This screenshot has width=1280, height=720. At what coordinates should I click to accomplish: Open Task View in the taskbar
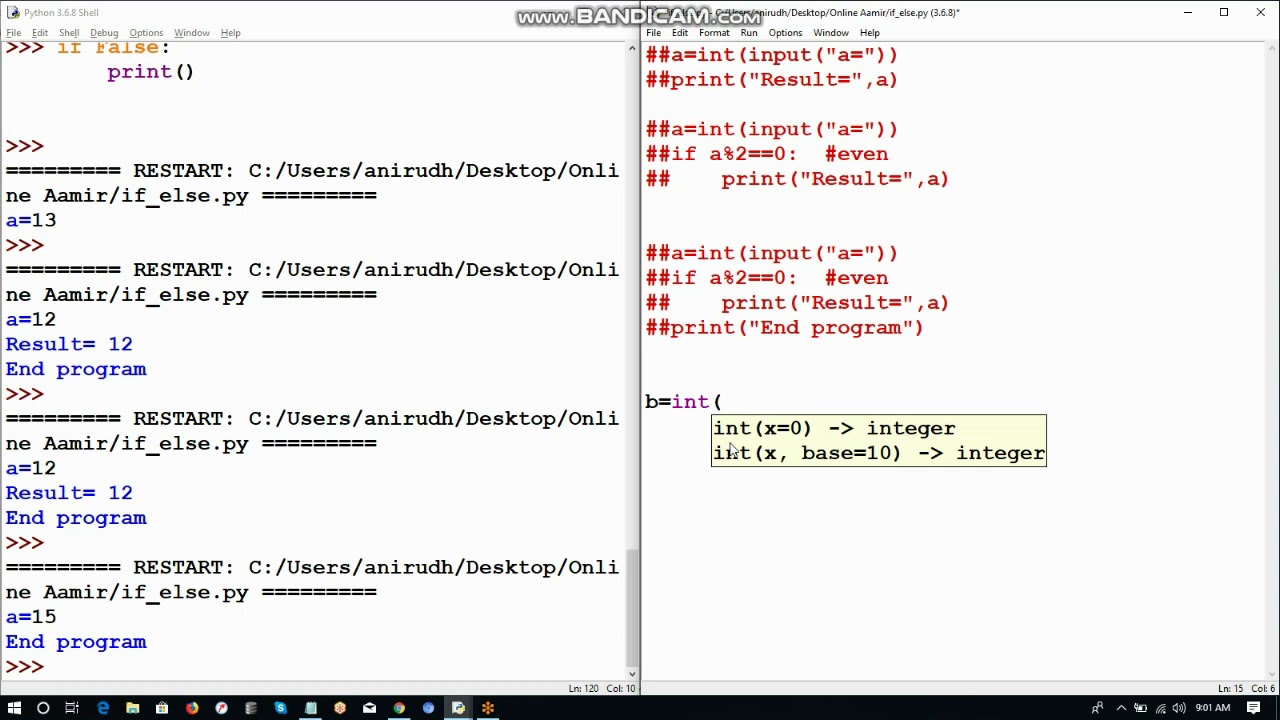pyautogui.click(x=72, y=708)
